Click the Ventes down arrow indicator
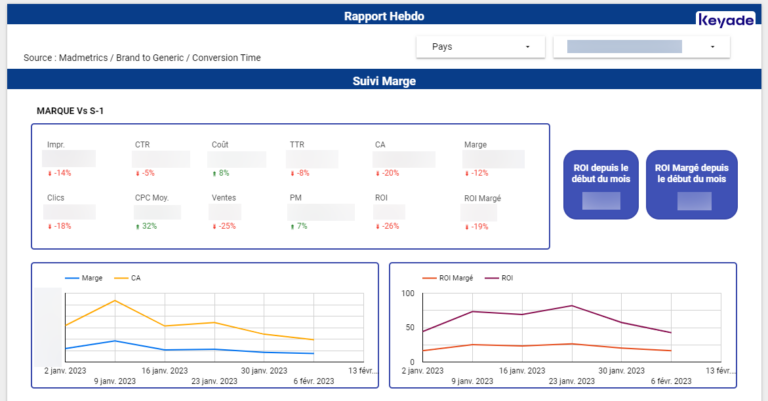The width and height of the screenshot is (768, 401). click(215, 226)
